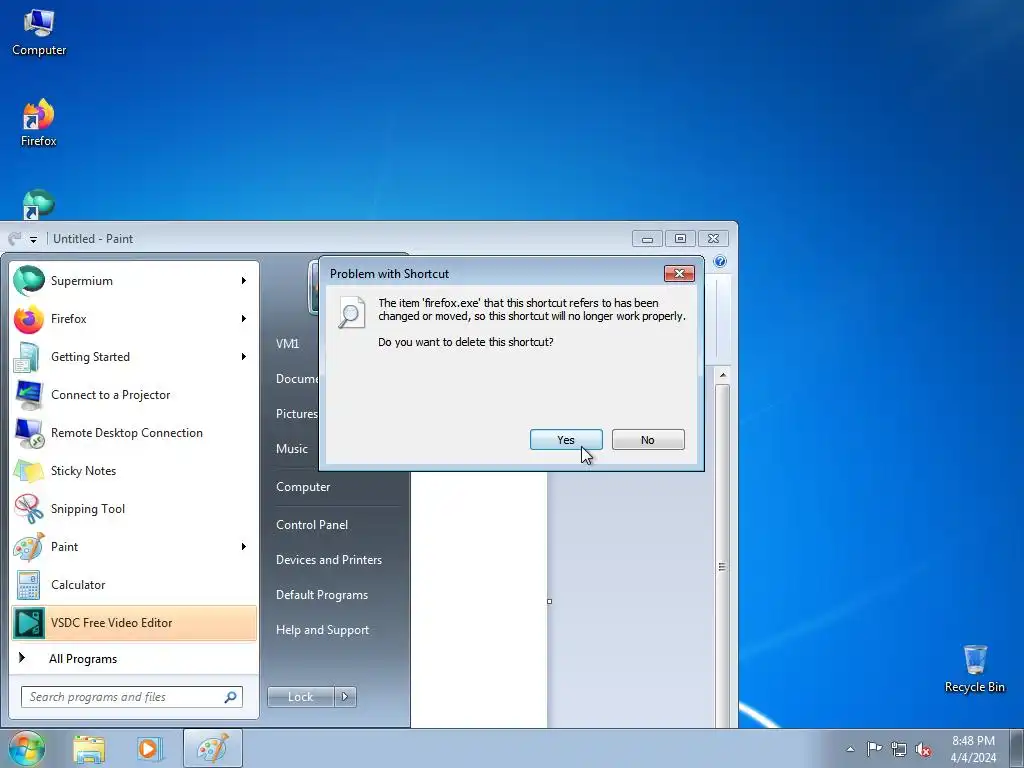Click the Paint Help question mark icon
Image resolution: width=1024 pixels, height=768 pixels.
720,261
